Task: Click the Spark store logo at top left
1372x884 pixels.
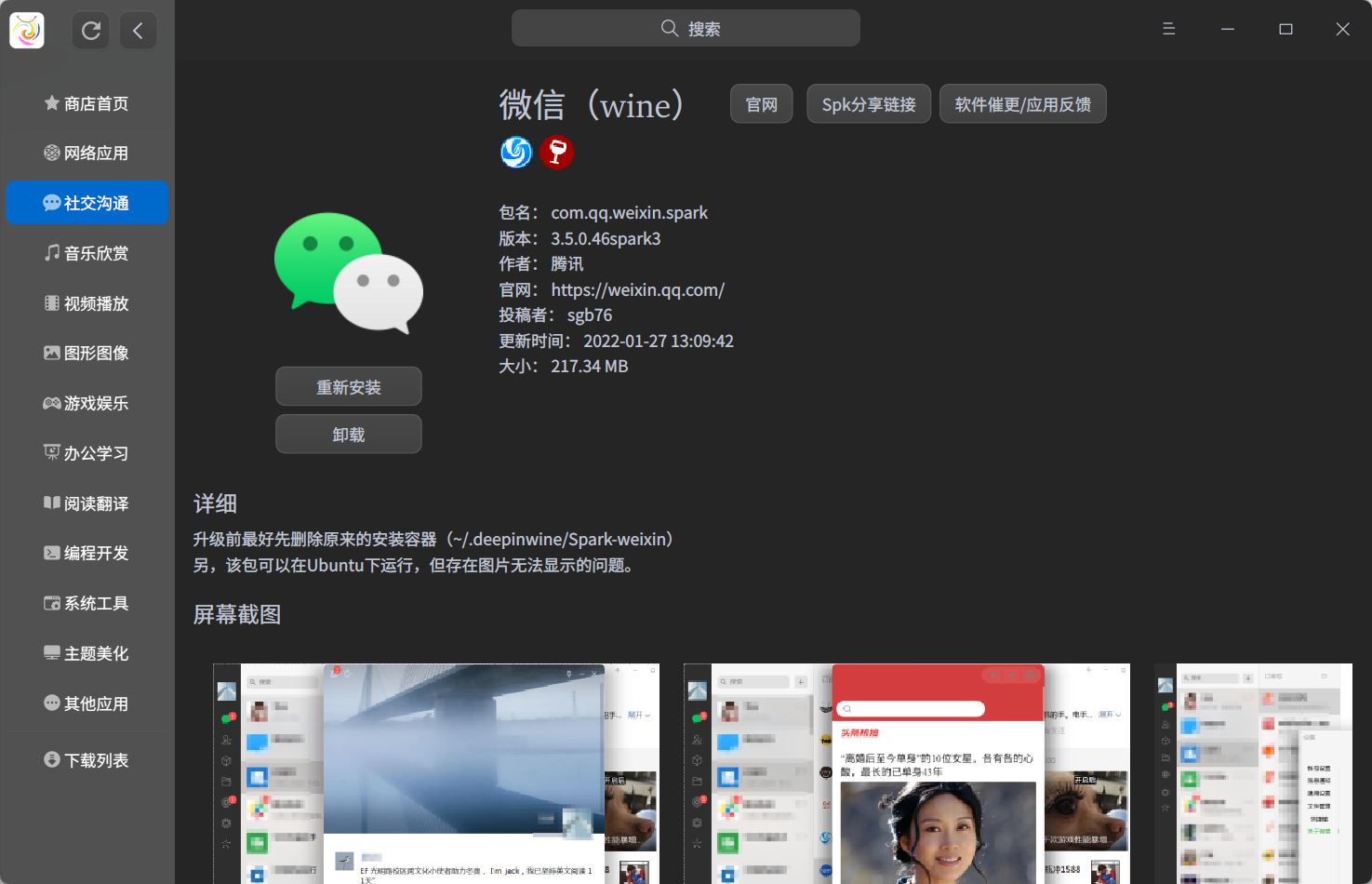Action: click(26, 30)
